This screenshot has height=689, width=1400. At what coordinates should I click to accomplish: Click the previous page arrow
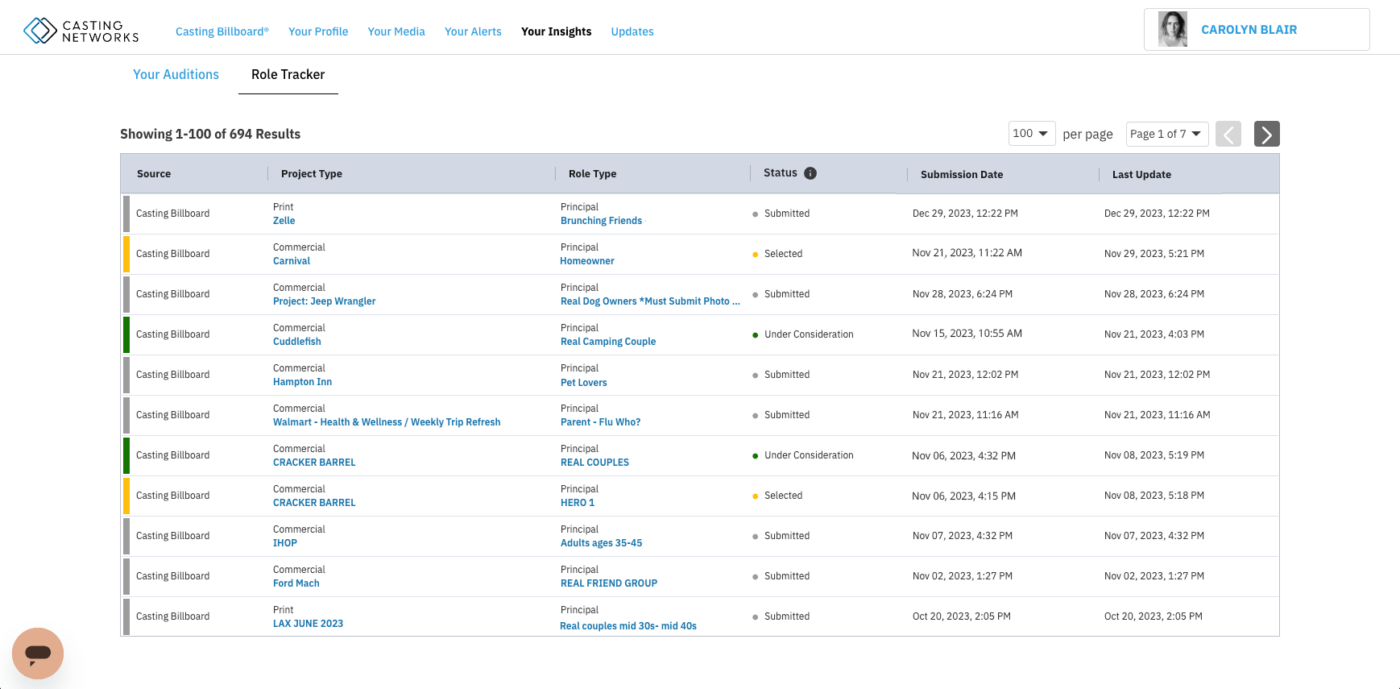(1228, 133)
